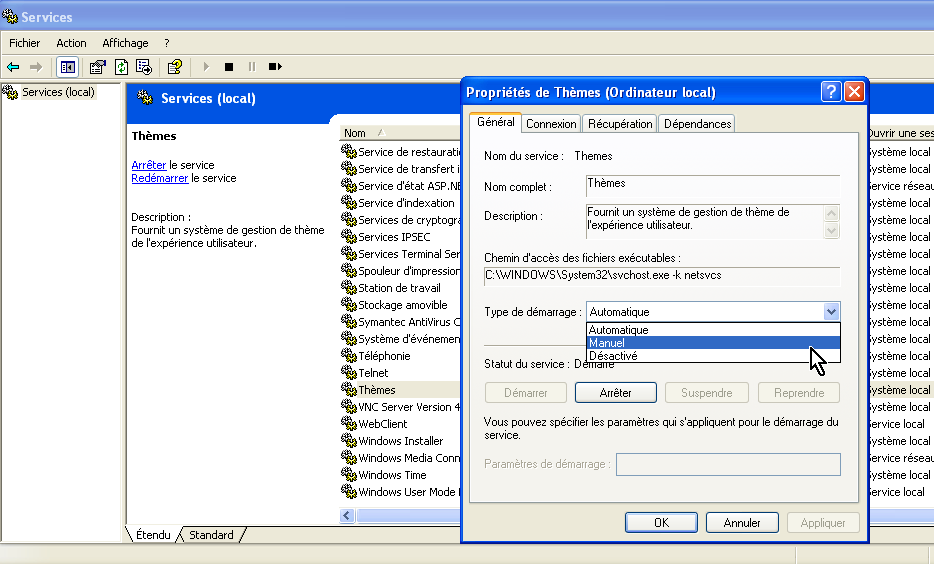Click the Refresh toolbar icon
This screenshot has width=934, height=564.
pyautogui.click(x=121, y=67)
